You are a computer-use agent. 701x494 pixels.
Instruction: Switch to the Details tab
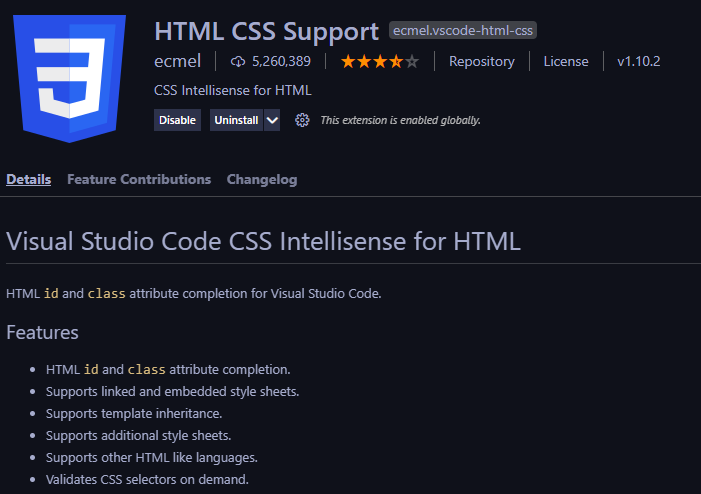coord(29,179)
